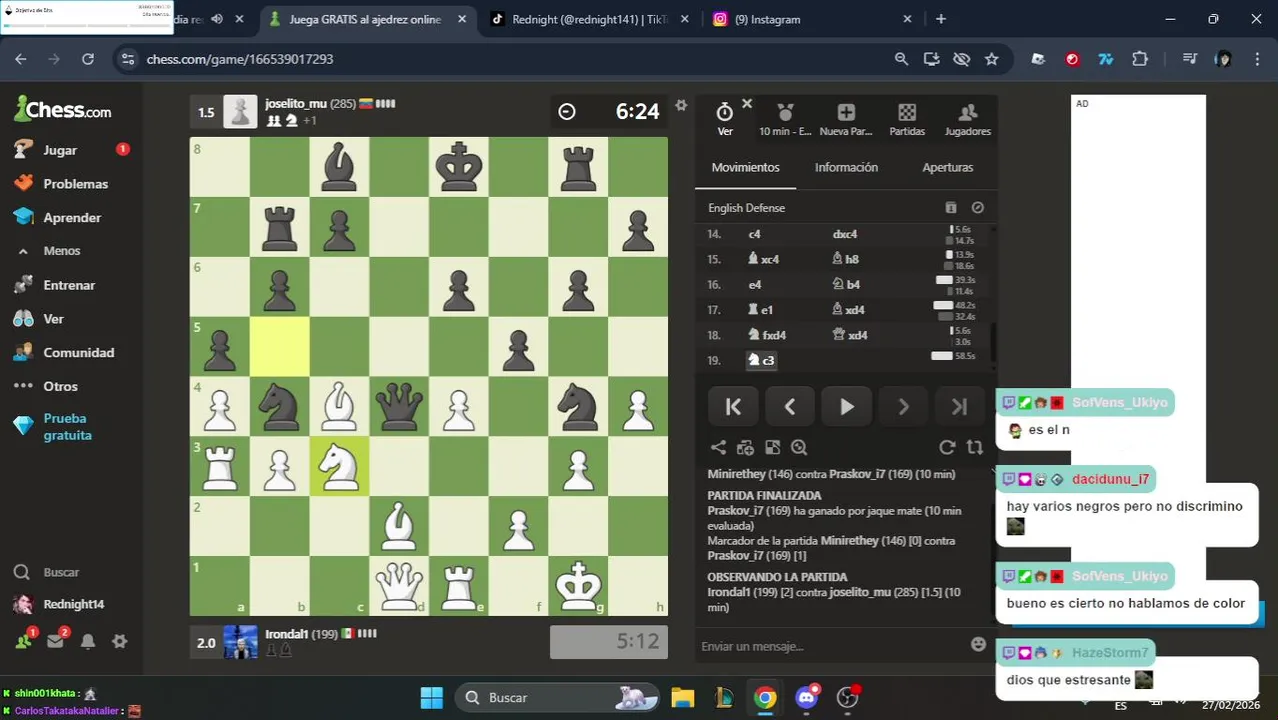
Task: Select the 10 min medal tab
Action: (x=785, y=118)
